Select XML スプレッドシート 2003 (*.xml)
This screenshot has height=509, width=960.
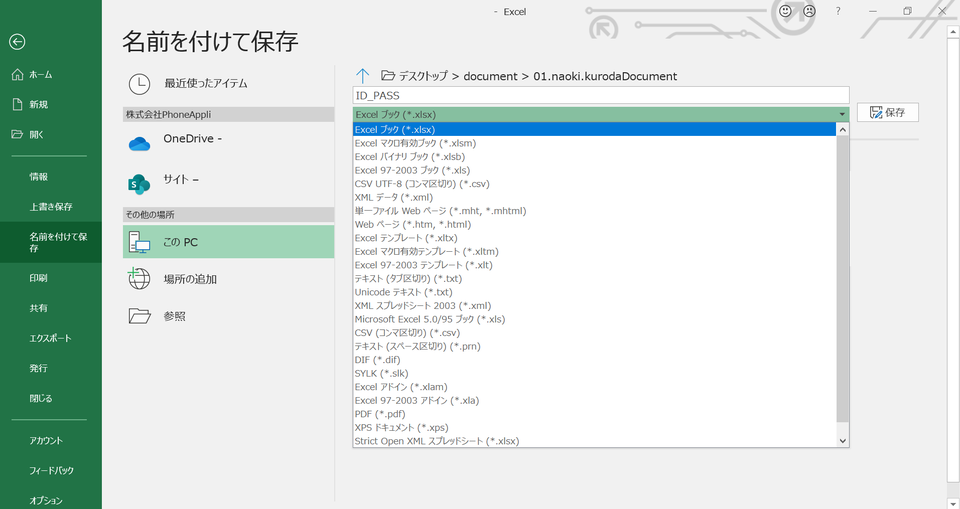click(594, 305)
